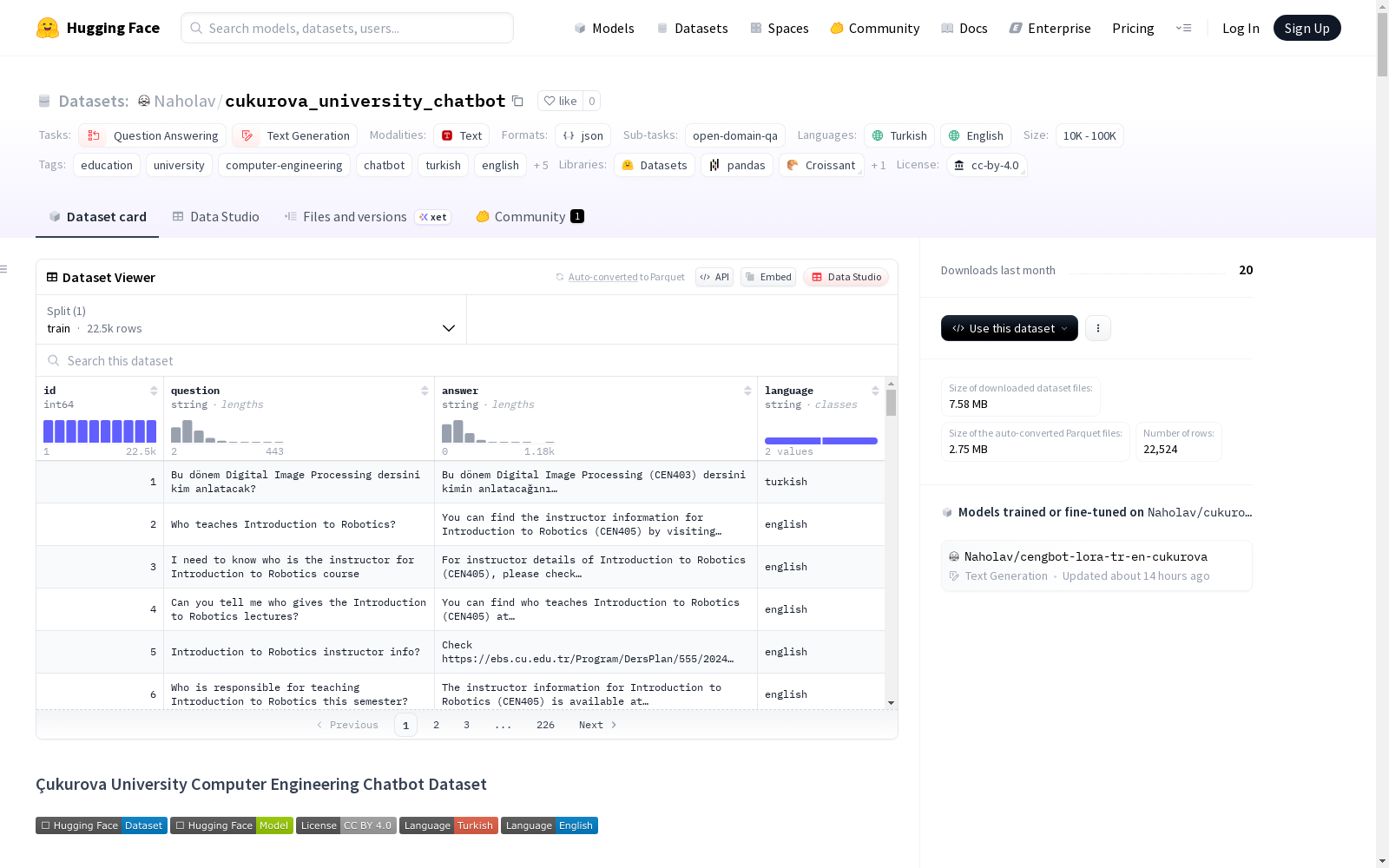The image size is (1389, 868).
Task: Open the Community menu item in navbar
Action: coord(875,28)
